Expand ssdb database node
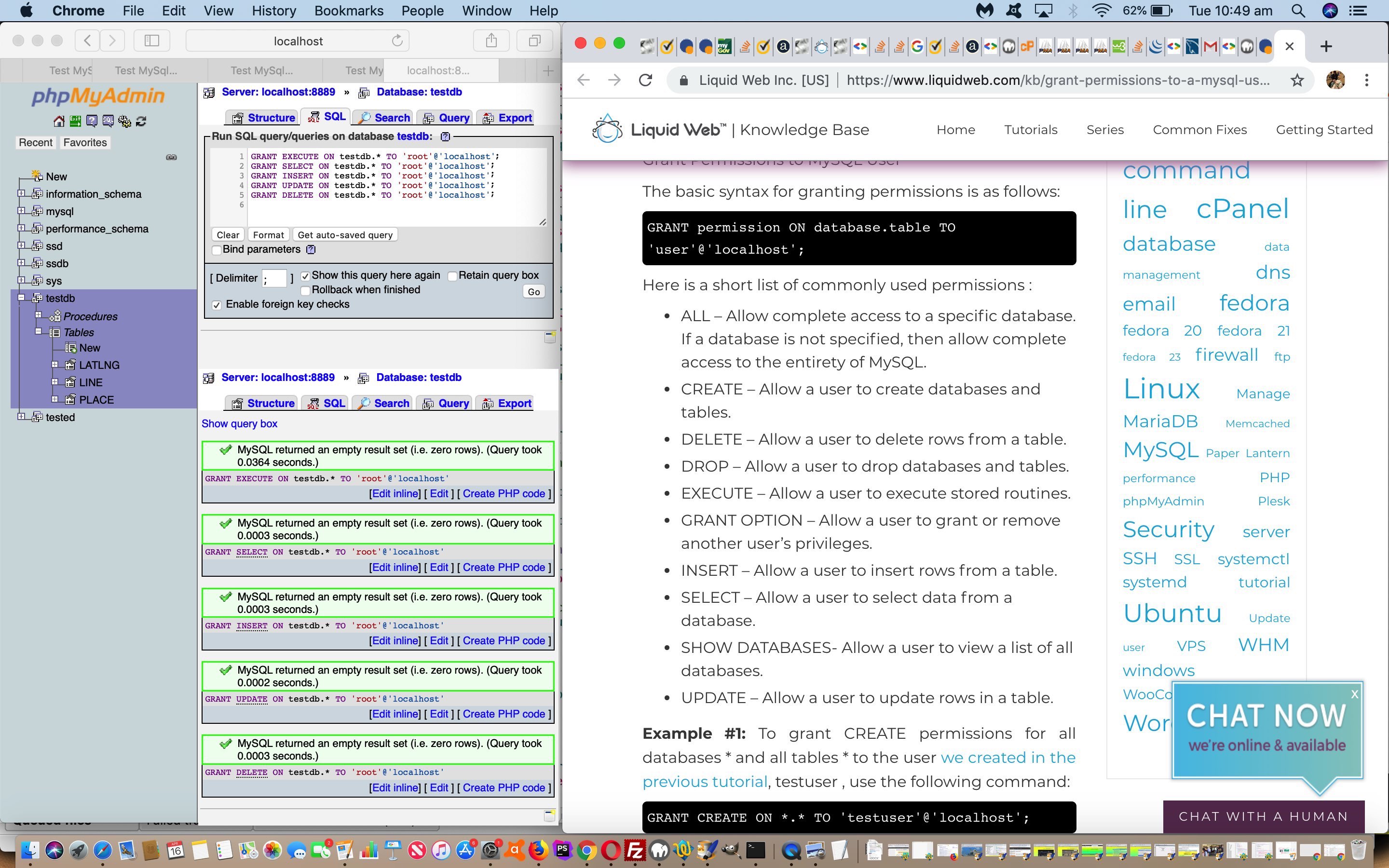This screenshot has width=1389, height=868. pyautogui.click(x=21, y=262)
